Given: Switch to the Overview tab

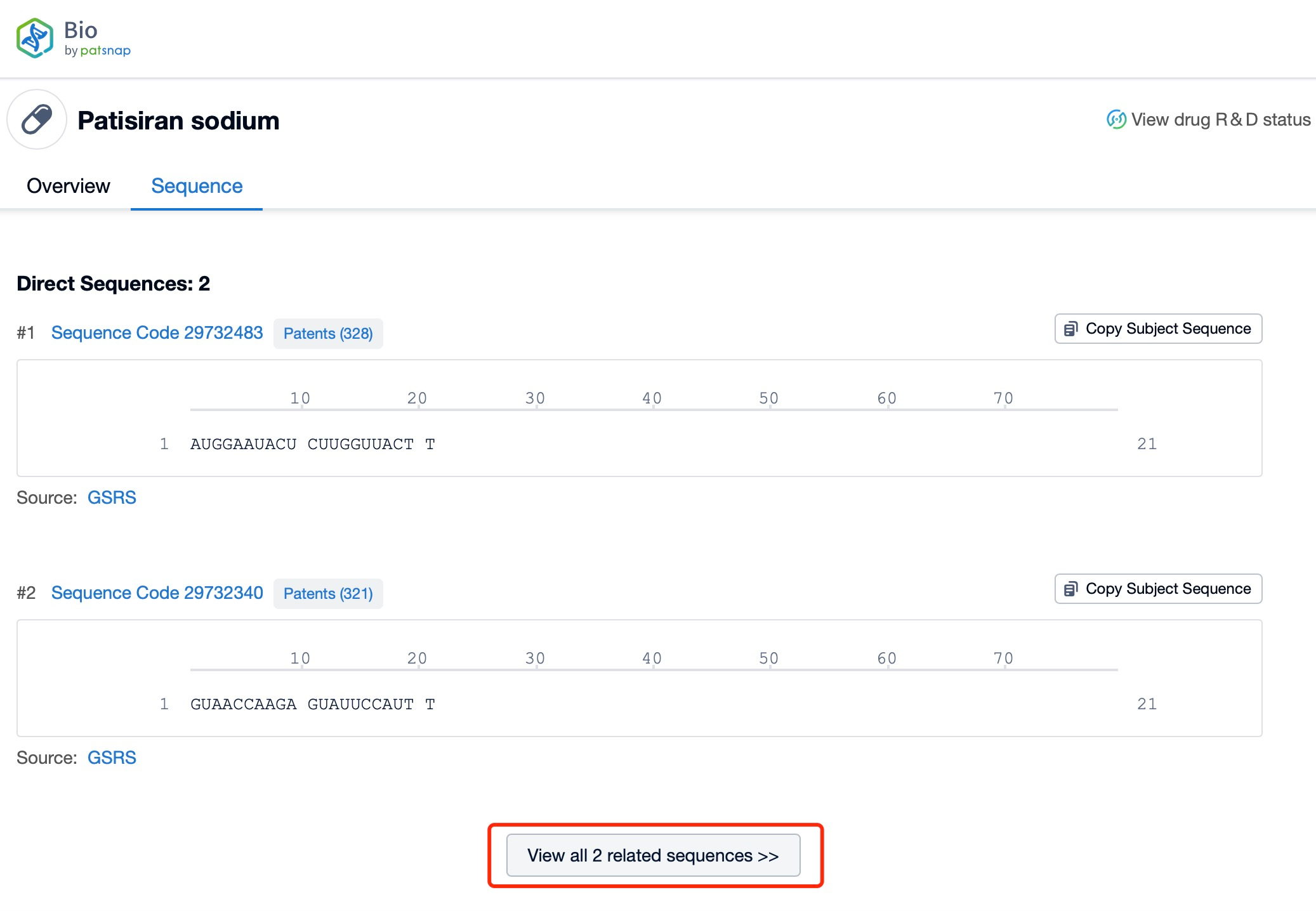Looking at the screenshot, I should (x=68, y=186).
